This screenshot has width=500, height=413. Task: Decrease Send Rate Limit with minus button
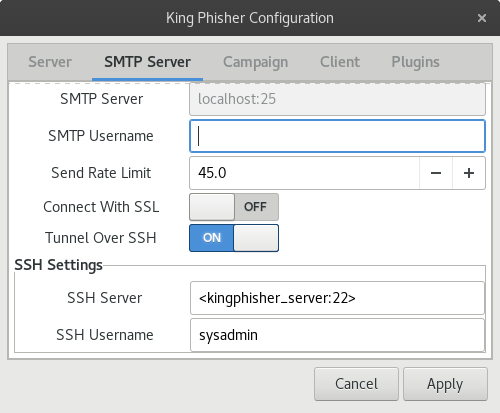coord(436,173)
